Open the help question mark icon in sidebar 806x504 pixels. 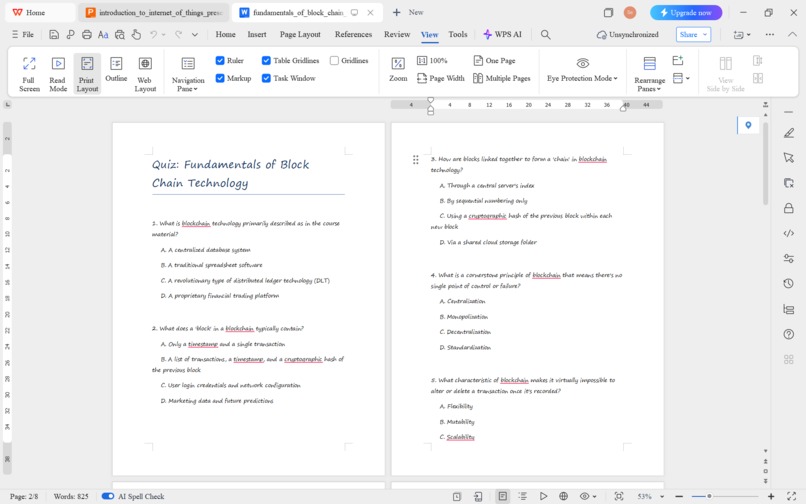pos(789,334)
